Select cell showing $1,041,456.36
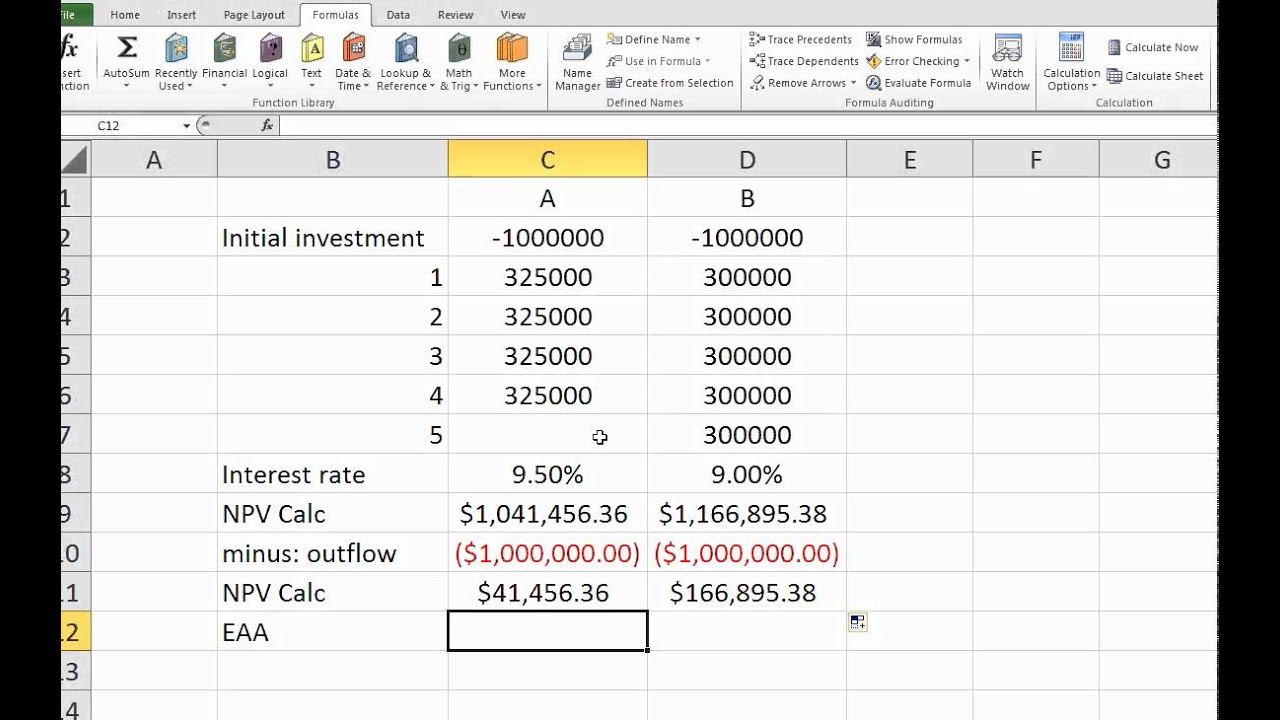This screenshot has height=720, width=1280. (x=547, y=514)
